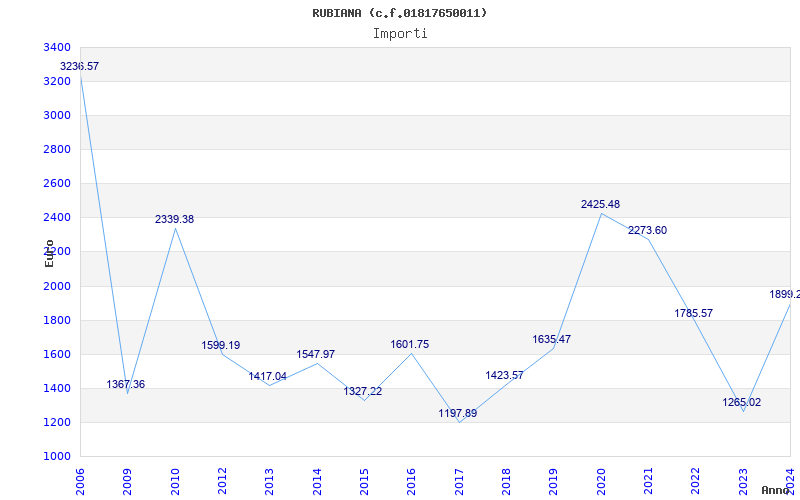Select the 2273.60 data label
The height and width of the screenshot is (500, 800).
click(x=647, y=231)
